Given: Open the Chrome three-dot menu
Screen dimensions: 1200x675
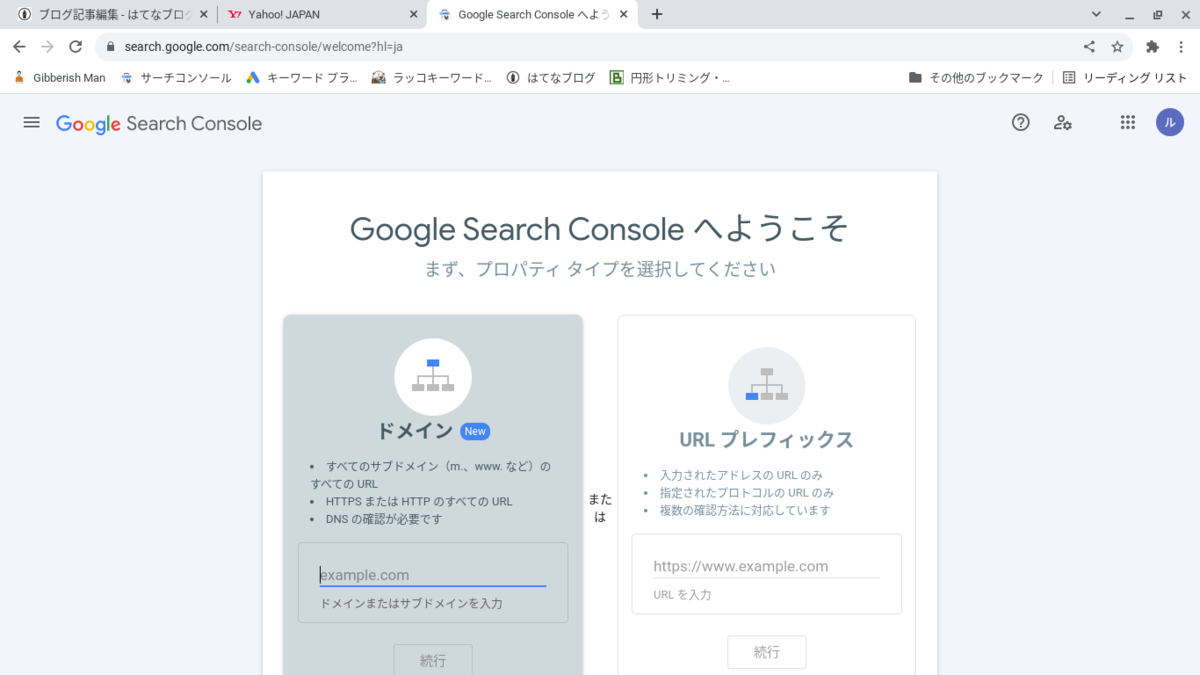Looking at the screenshot, I should pos(1180,46).
